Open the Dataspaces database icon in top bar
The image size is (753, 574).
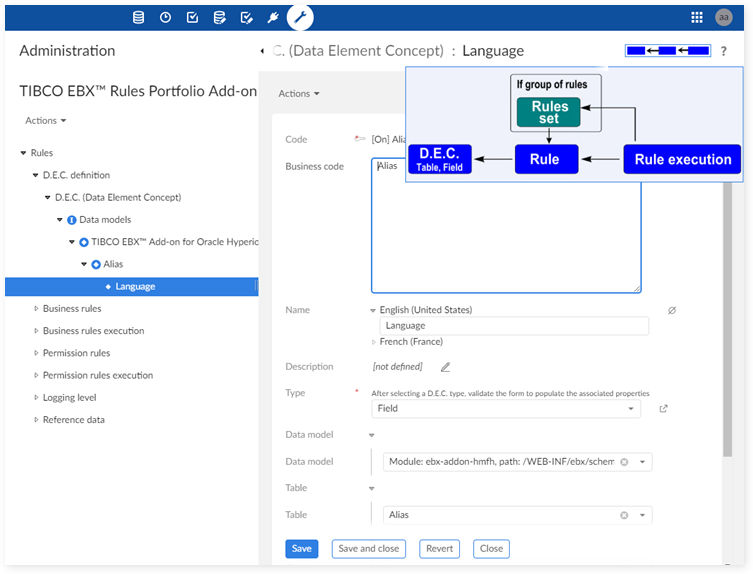138,18
